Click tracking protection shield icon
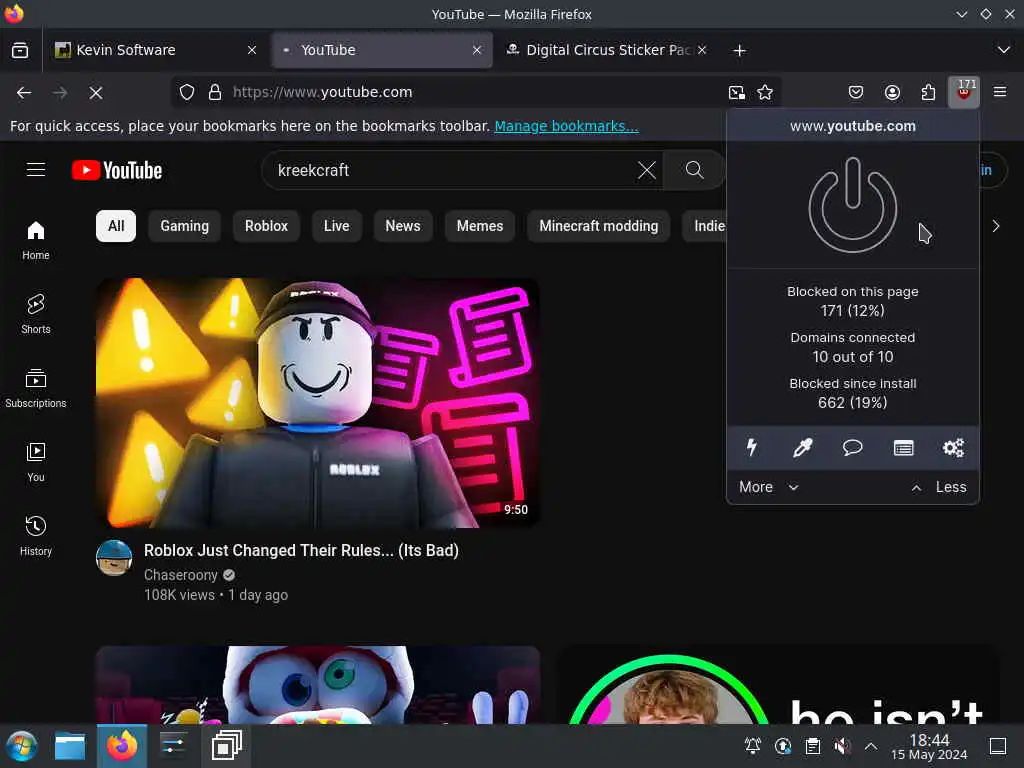Viewport: 1024px width, 768px height. (187, 92)
